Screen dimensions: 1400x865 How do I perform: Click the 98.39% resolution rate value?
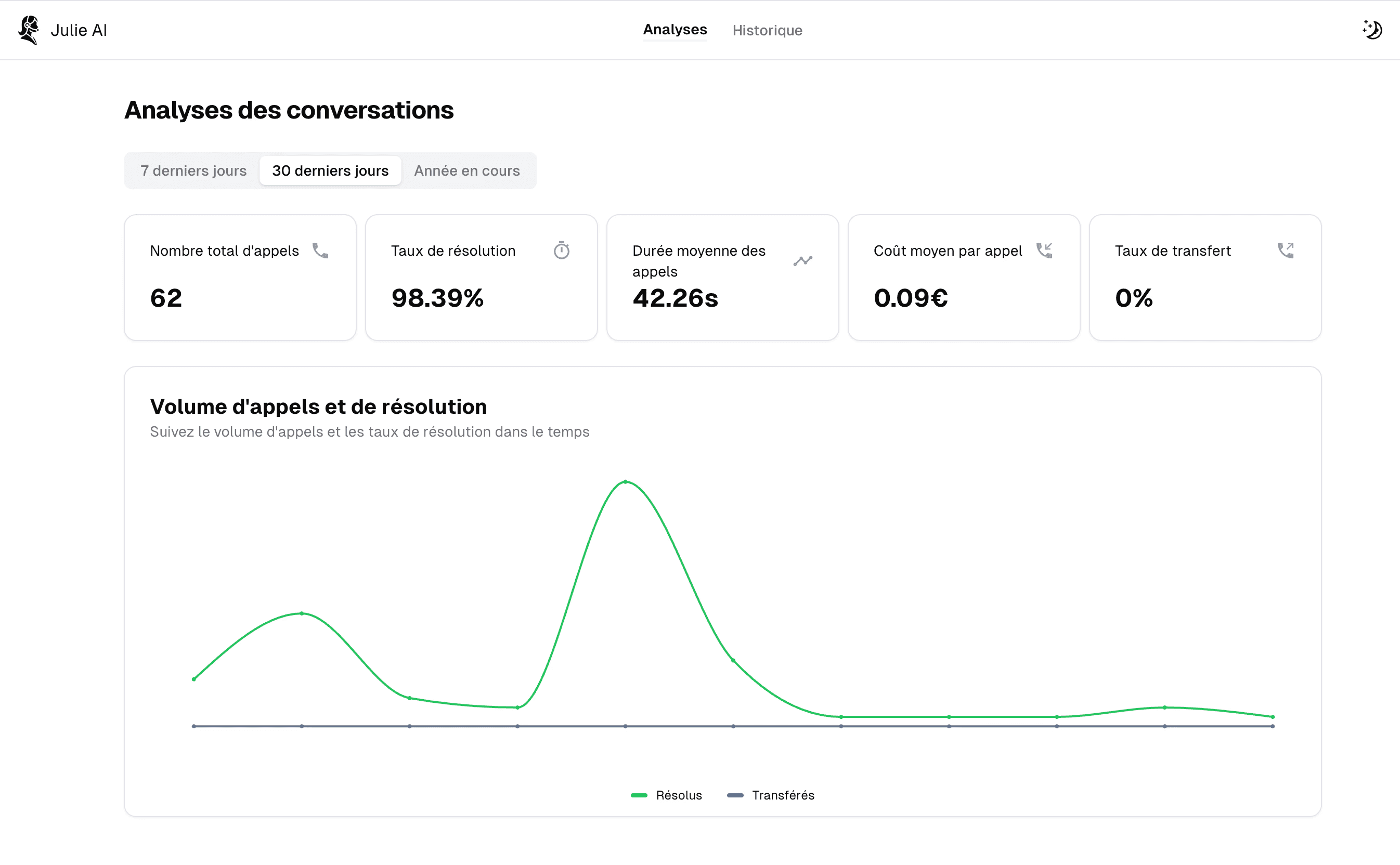tap(437, 298)
